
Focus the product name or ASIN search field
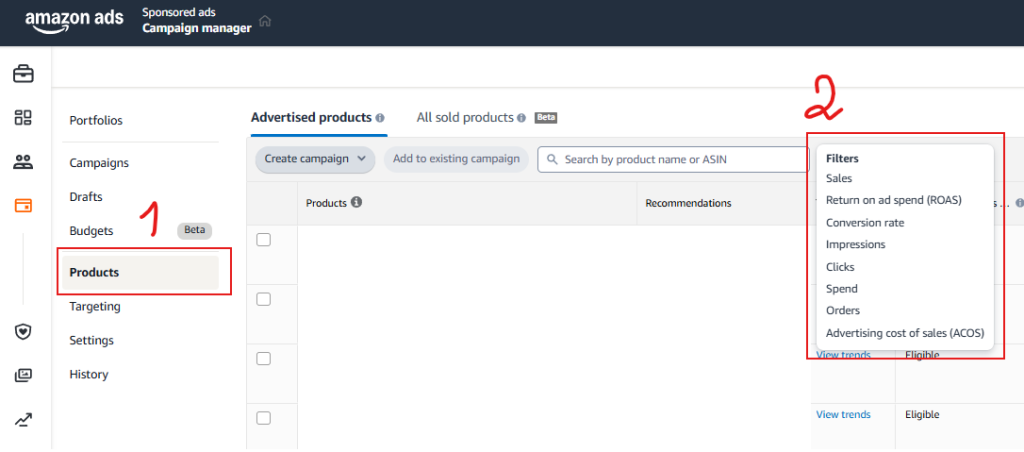click(672, 159)
